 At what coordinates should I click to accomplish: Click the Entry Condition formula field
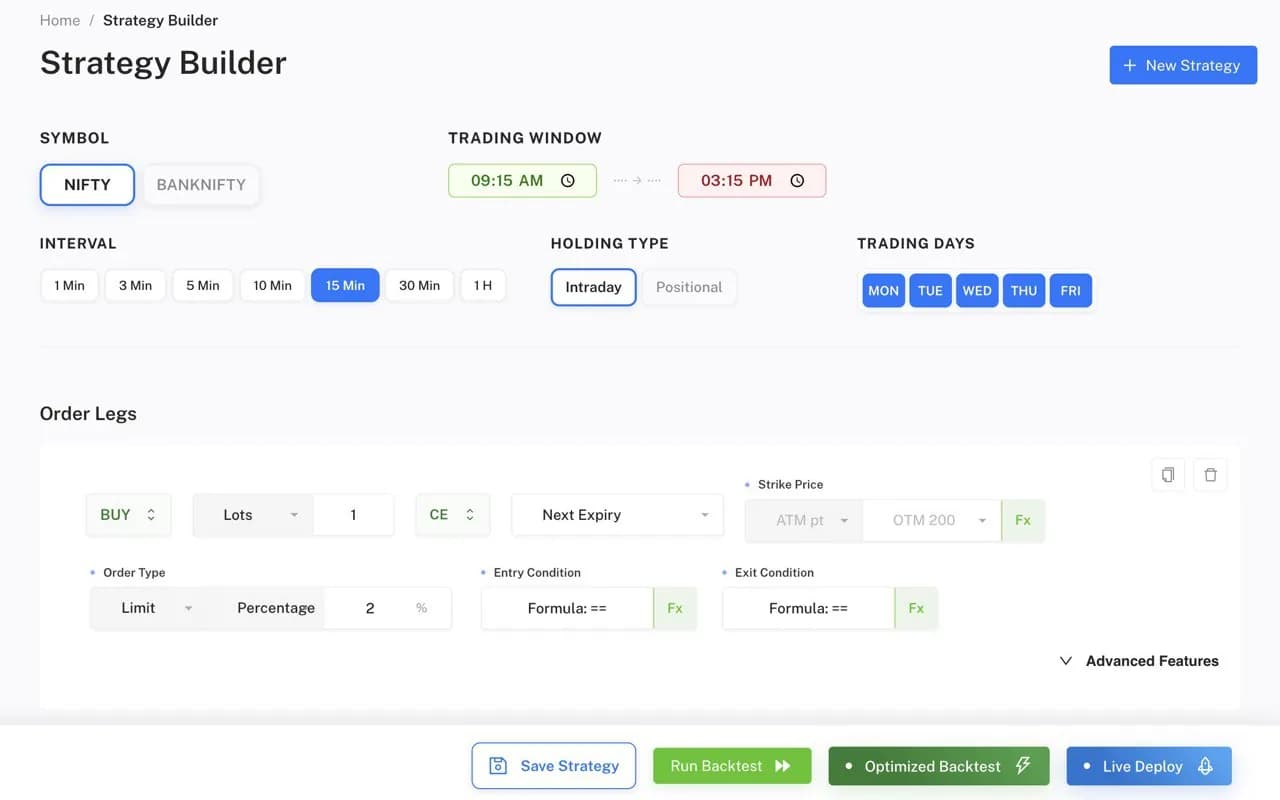coord(567,608)
